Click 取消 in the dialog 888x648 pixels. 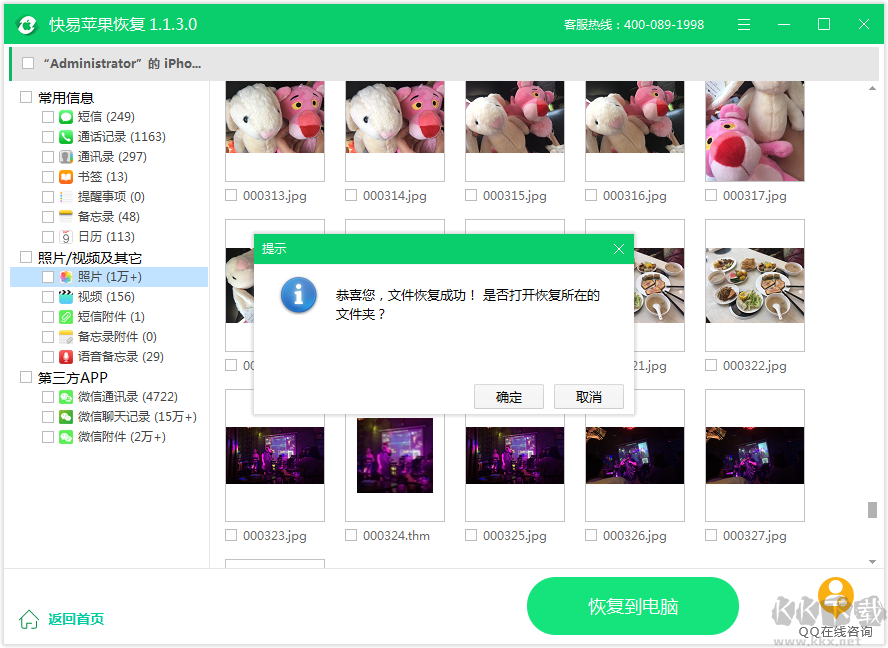coord(588,397)
